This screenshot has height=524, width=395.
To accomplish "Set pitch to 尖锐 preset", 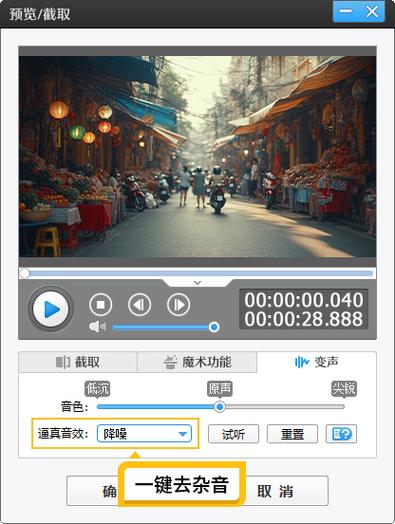I will tap(344, 389).
